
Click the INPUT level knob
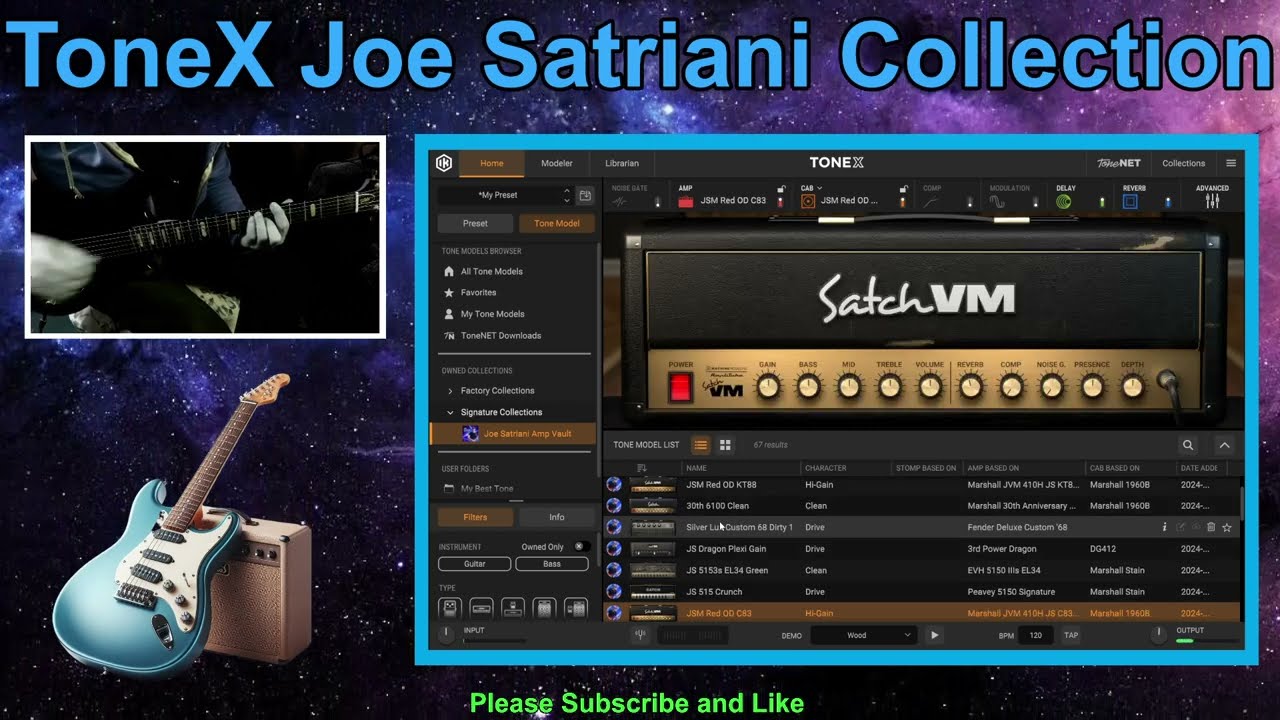tap(447, 633)
